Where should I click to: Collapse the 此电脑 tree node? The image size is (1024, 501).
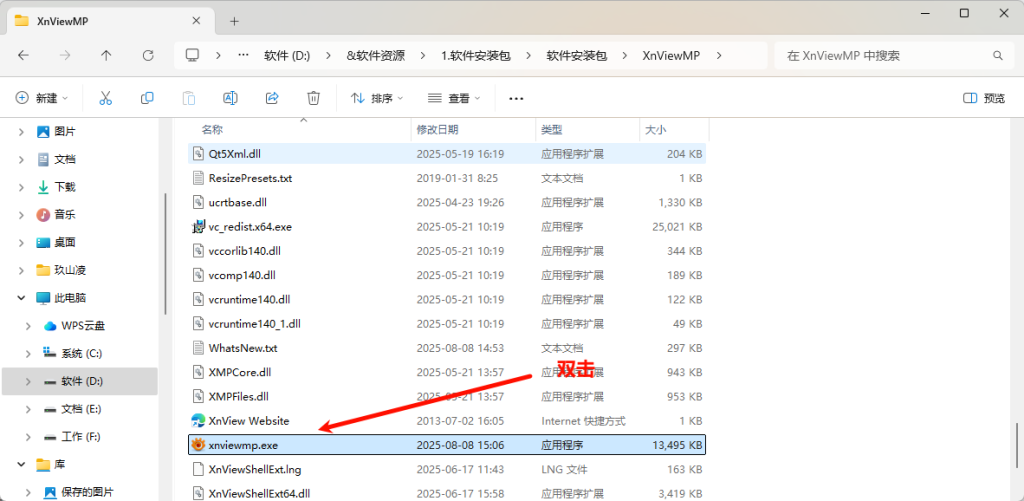(x=22, y=298)
